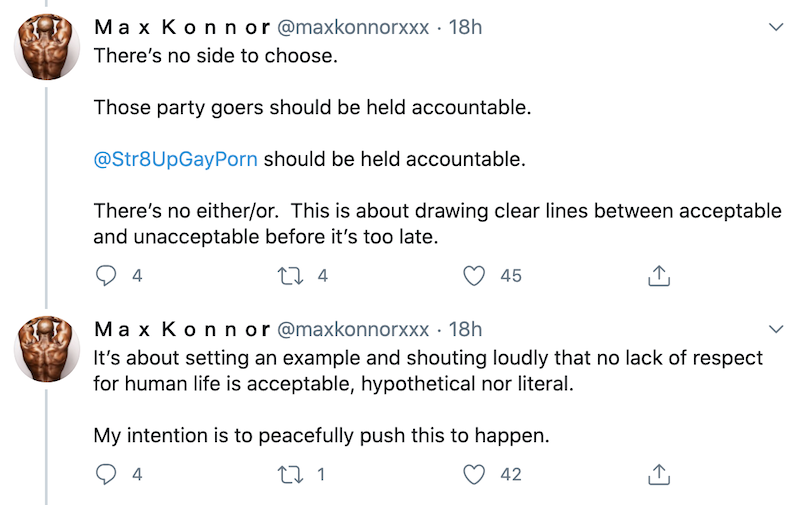Click the first tweet's 18h timestamp

(465, 28)
